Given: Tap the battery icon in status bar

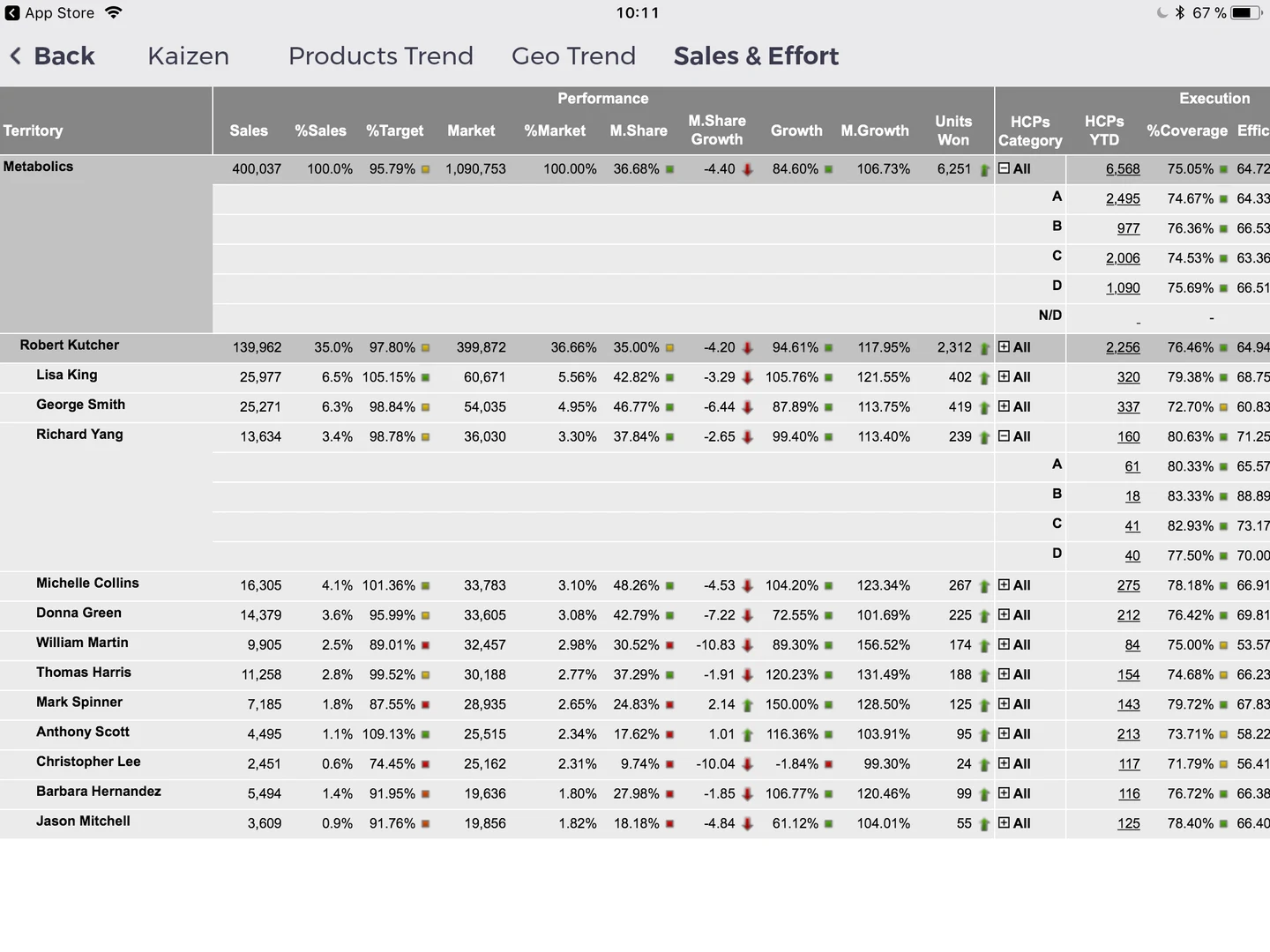Looking at the screenshot, I should click(x=1246, y=12).
